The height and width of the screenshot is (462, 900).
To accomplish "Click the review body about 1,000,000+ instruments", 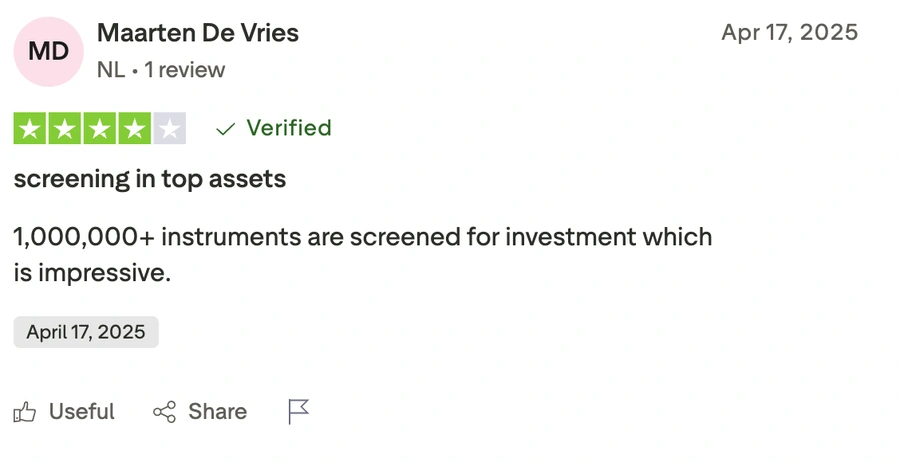I will pyautogui.click(x=362, y=254).
